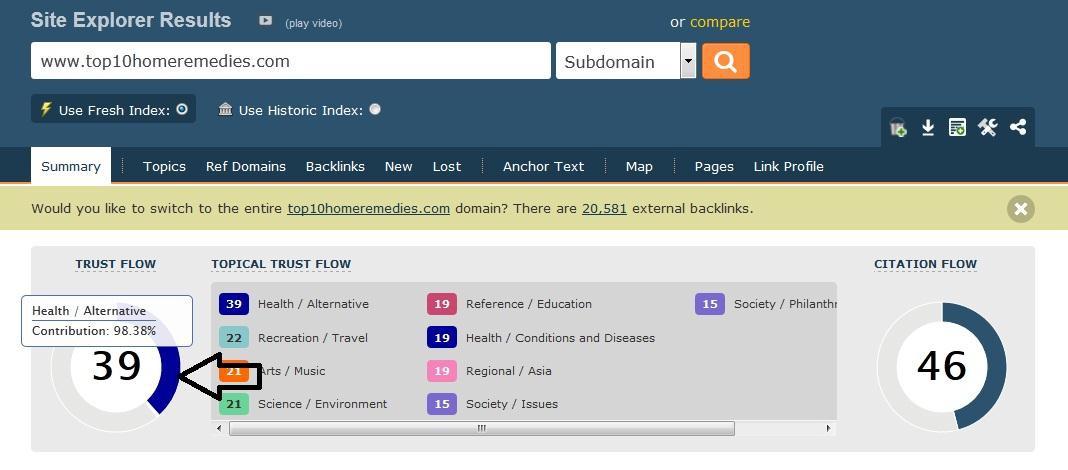Click the 20,581 backlinks link

[x=604, y=208]
